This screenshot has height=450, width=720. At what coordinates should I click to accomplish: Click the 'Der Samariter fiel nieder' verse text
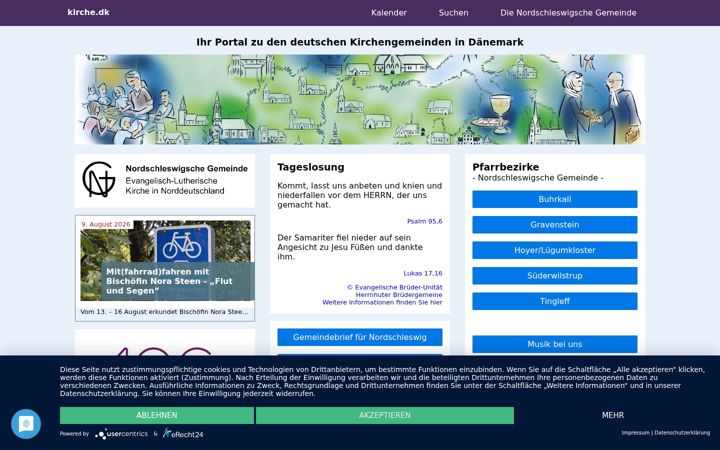(350, 247)
